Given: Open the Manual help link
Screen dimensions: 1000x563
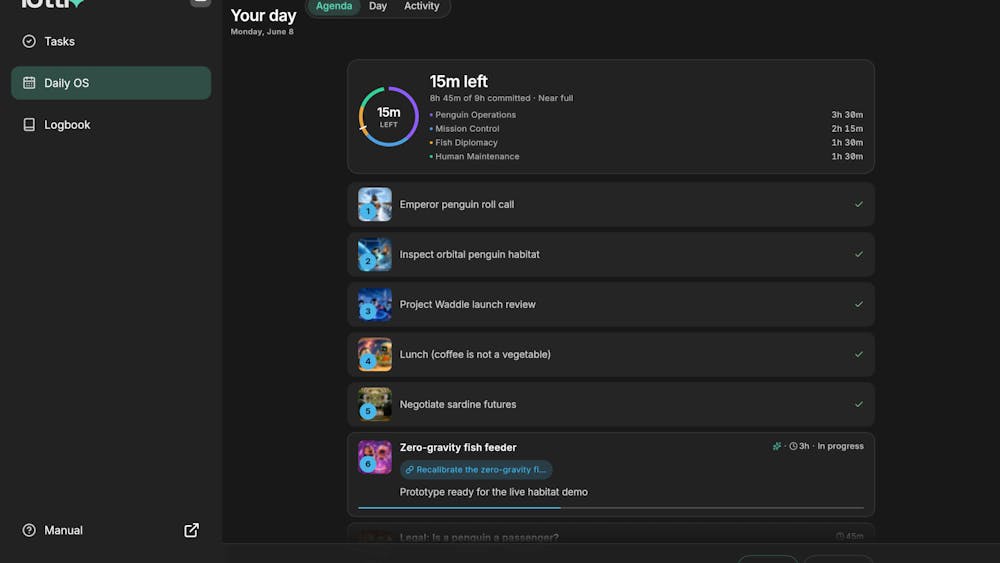Looking at the screenshot, I should (x=111, y=530).
